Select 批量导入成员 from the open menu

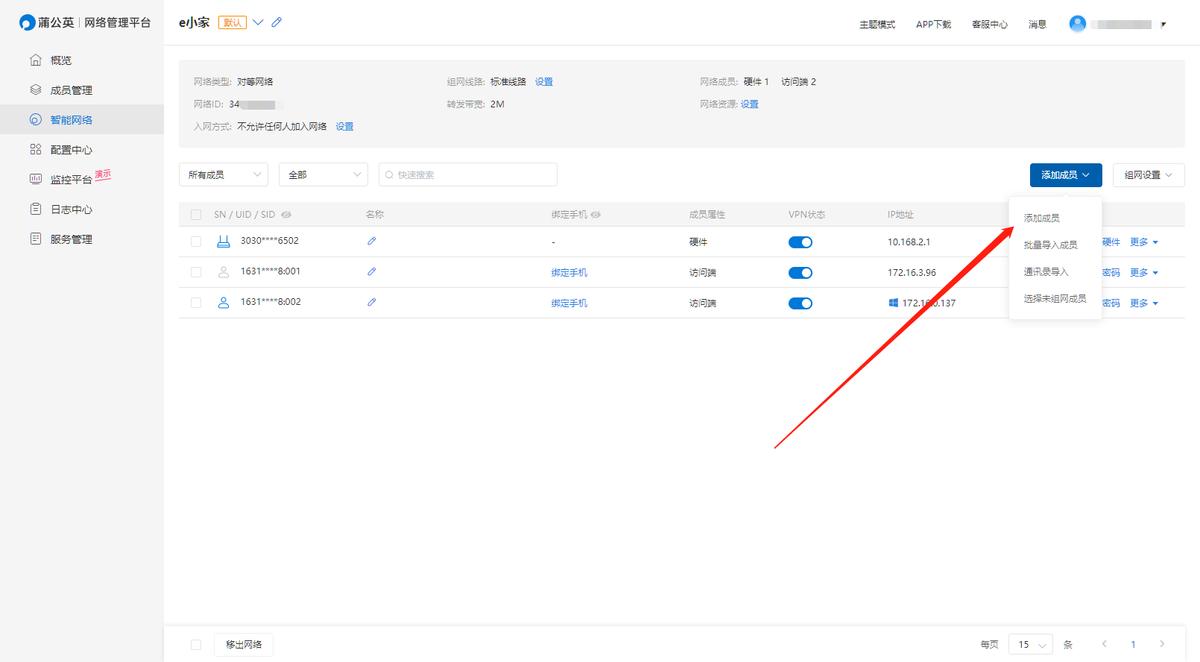point(1050,245)
